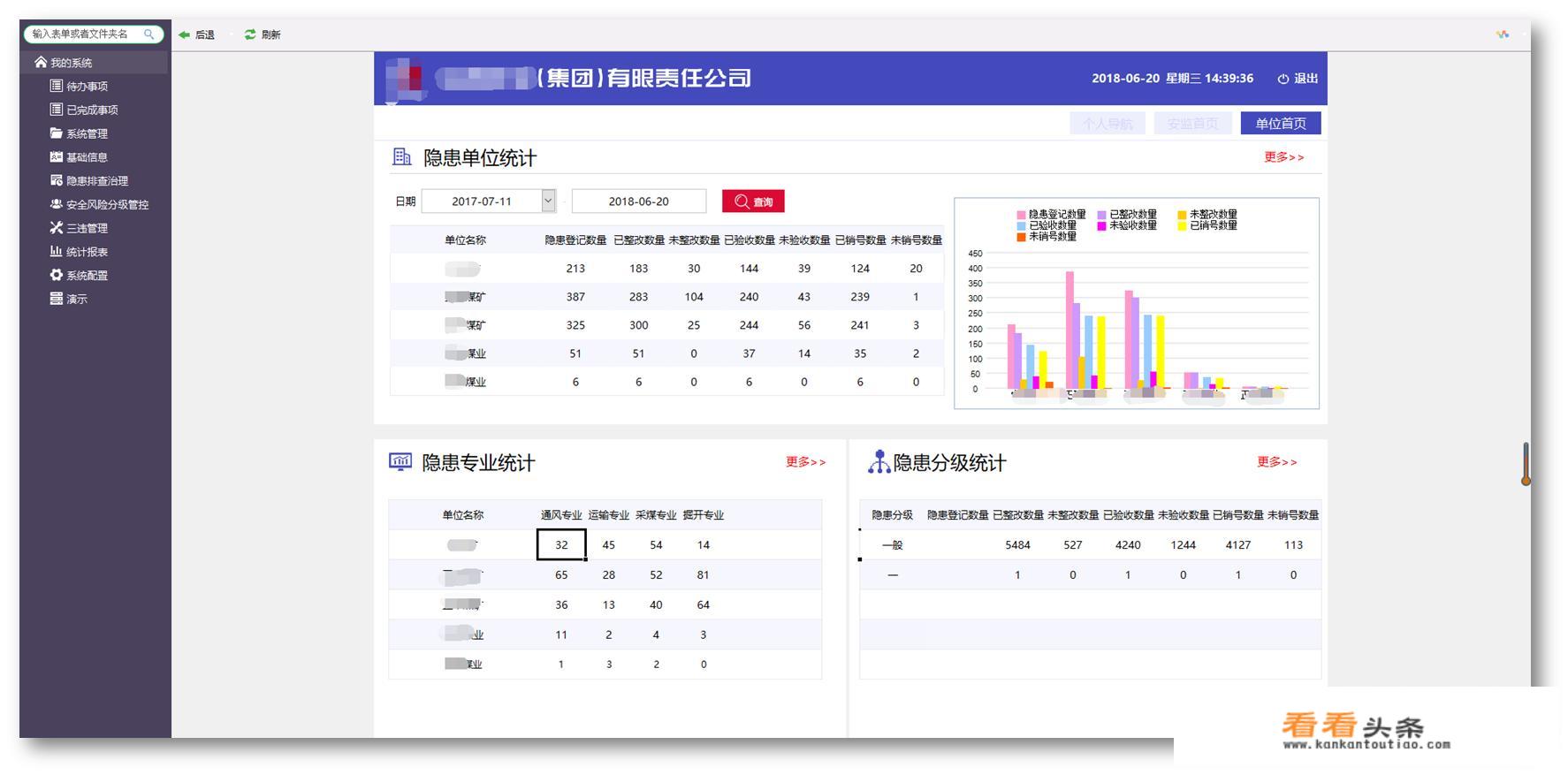Click 退出 to log out

click(x=1305, y=79)
